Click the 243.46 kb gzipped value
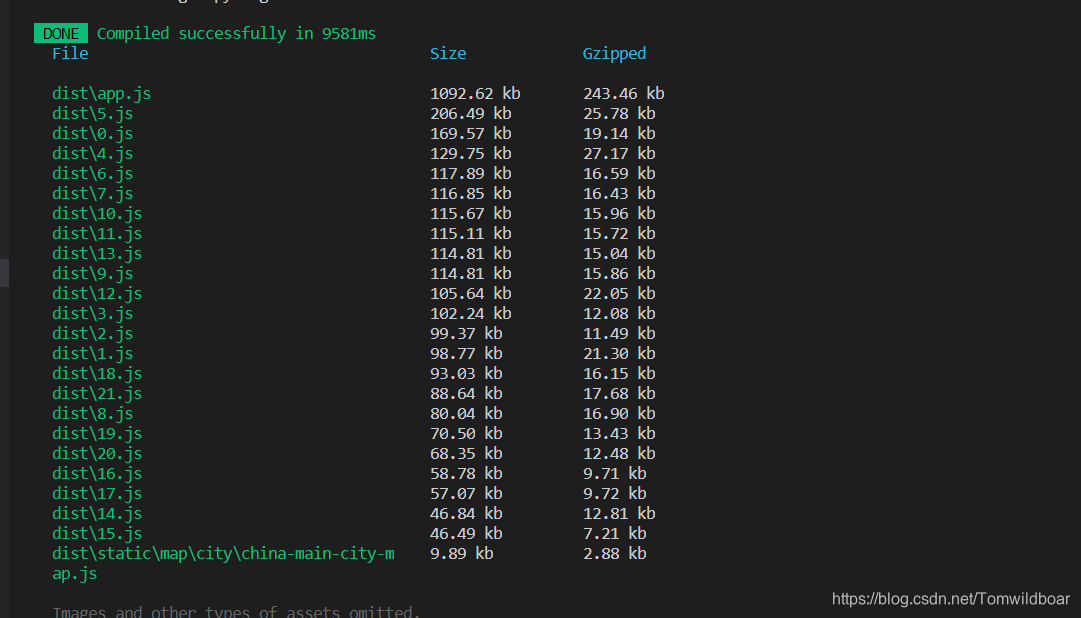The height and width of the screenshot is (618, 1081). (624, 93)
